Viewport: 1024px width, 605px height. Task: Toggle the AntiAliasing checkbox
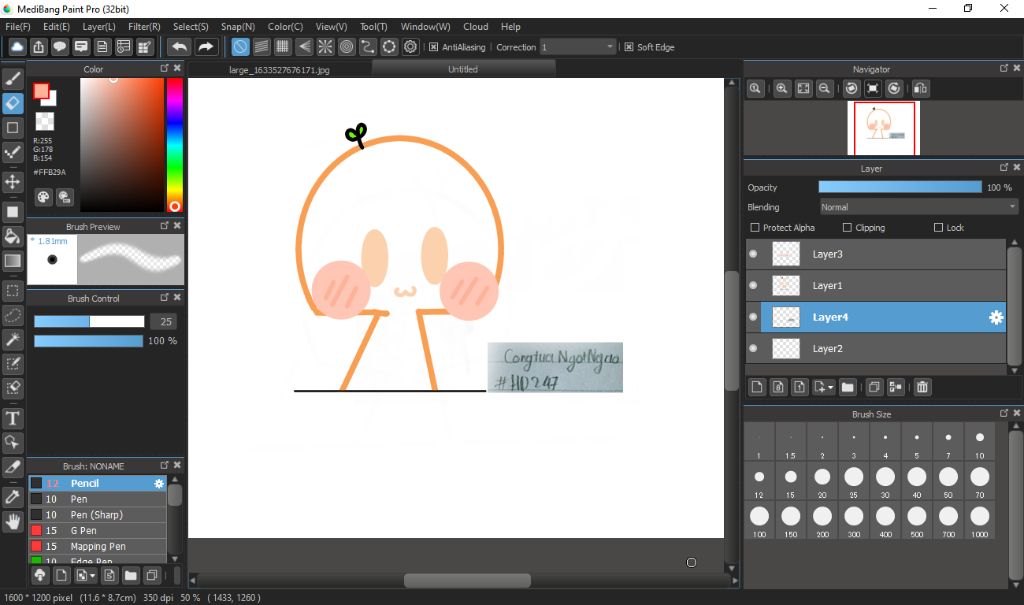pos(434,47)
